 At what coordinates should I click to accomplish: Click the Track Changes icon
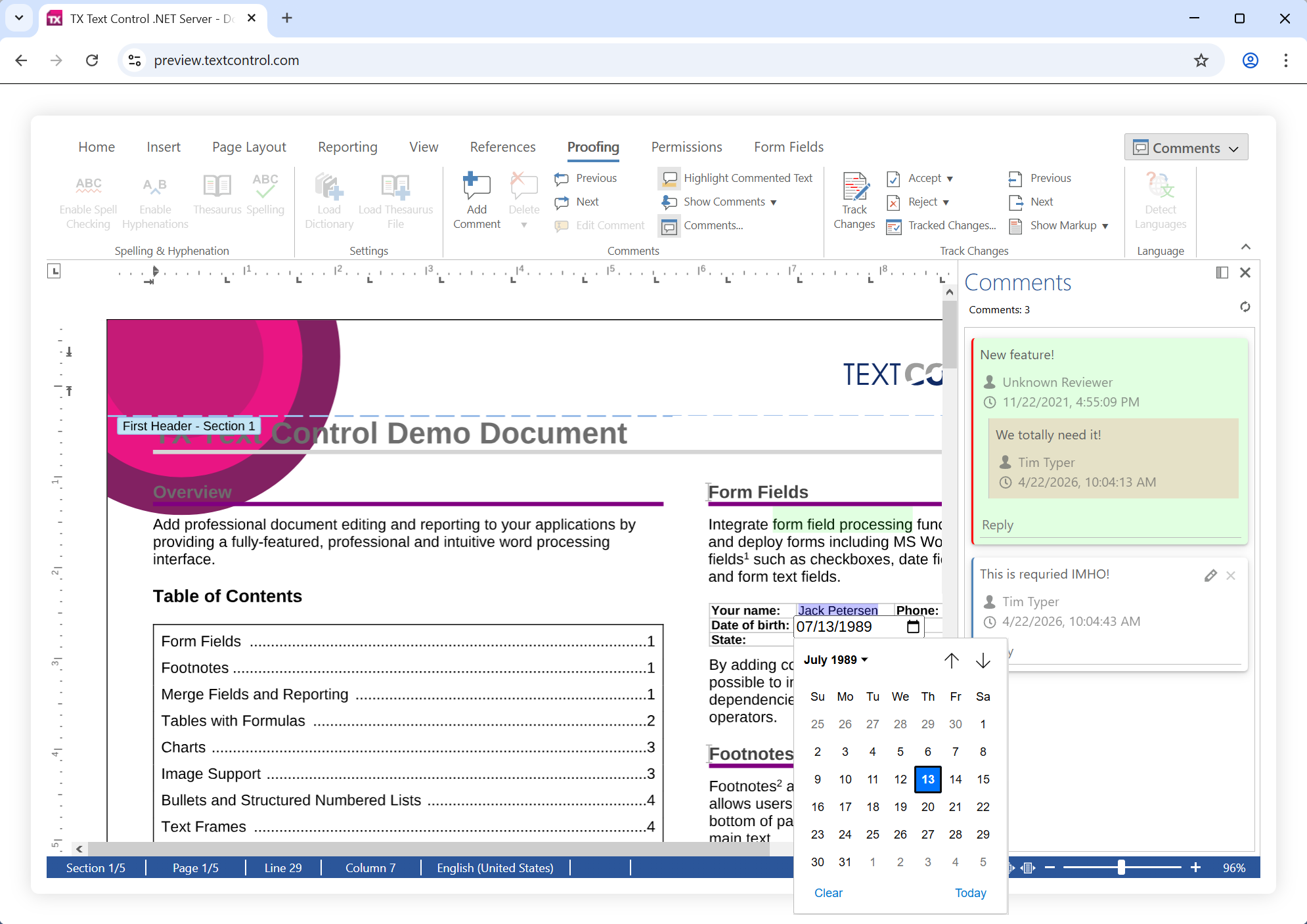click(854, 186)
